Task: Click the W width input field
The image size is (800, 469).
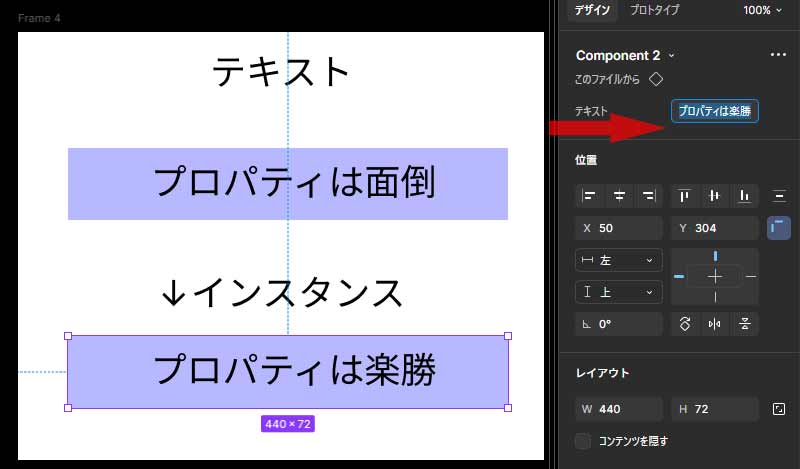Action: click(x=620, y=409)
